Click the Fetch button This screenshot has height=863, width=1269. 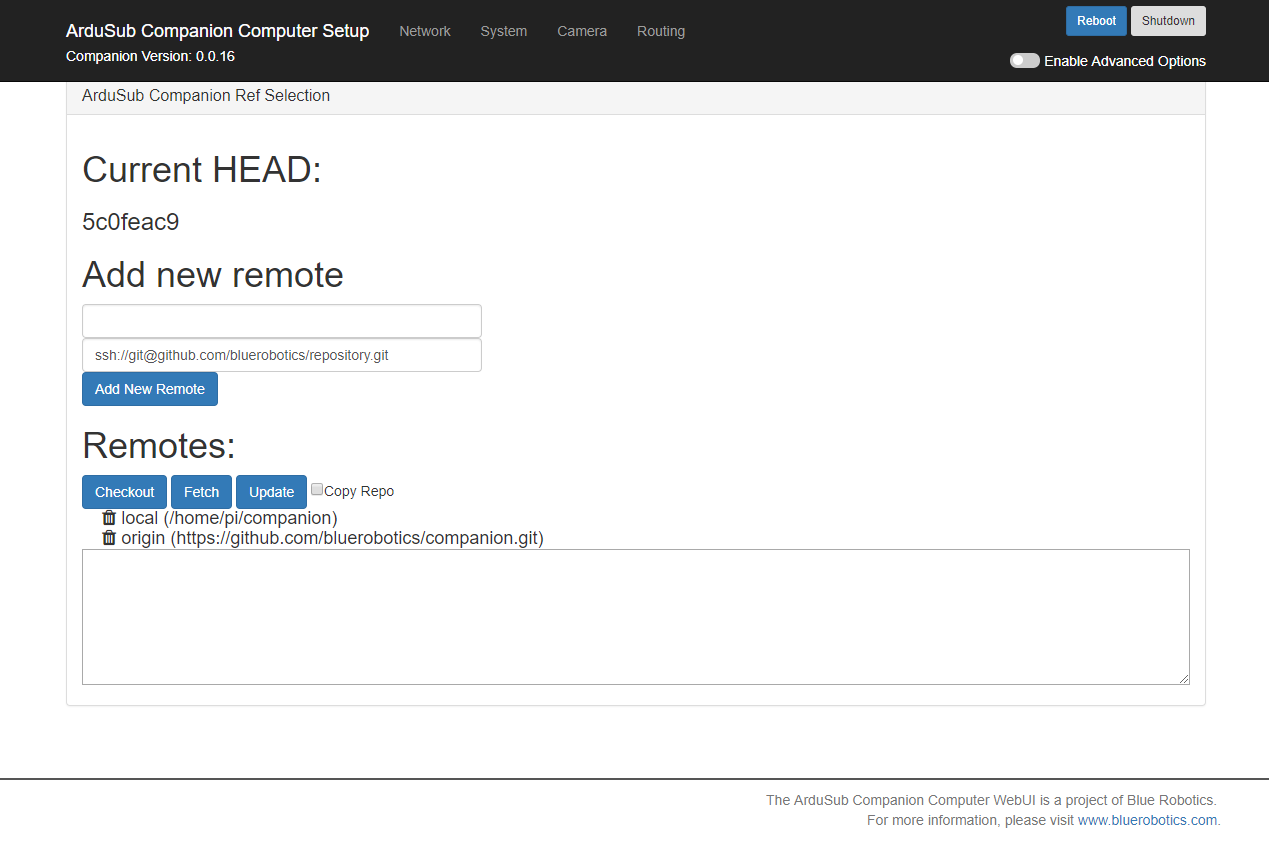[x=201, y=492]
